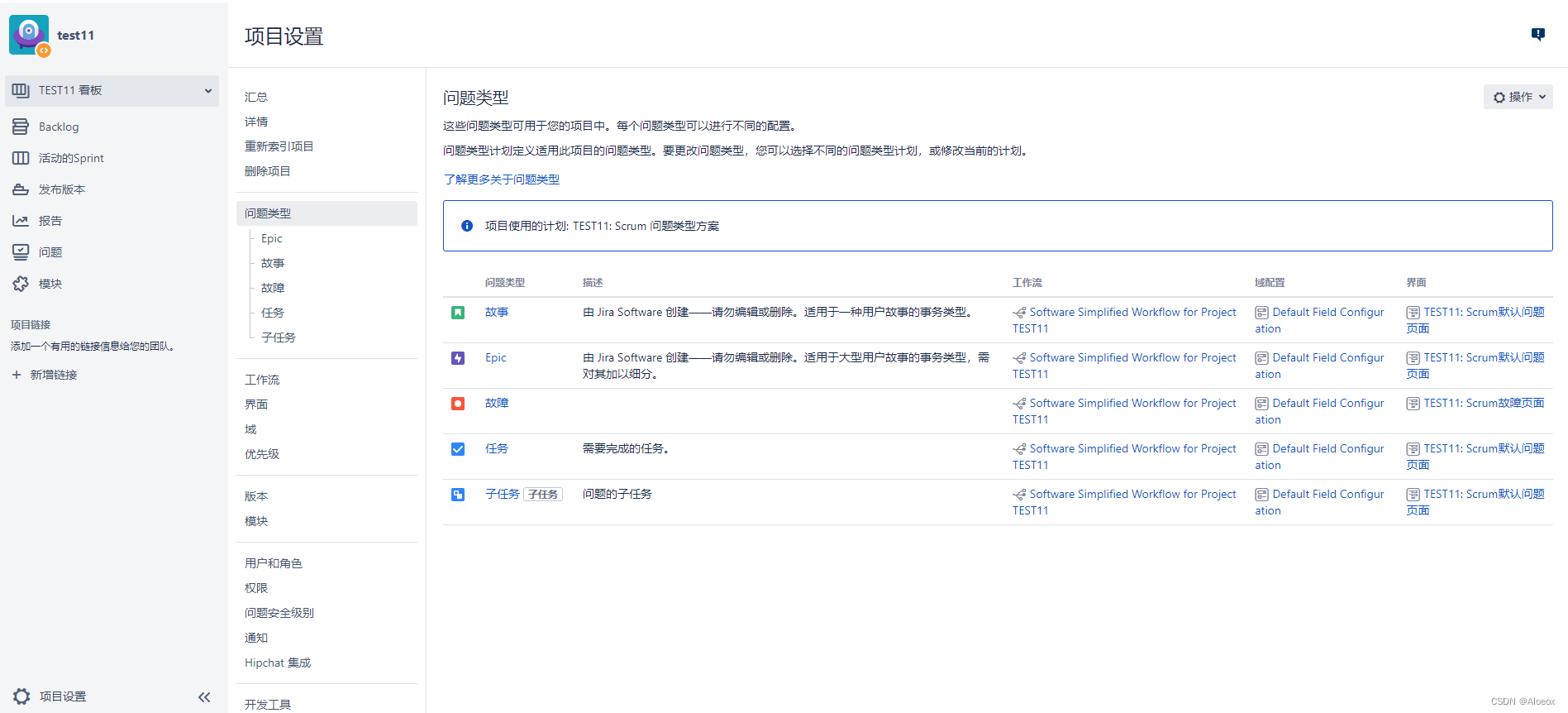Open the Epic issue type link in table

point(496,358)
